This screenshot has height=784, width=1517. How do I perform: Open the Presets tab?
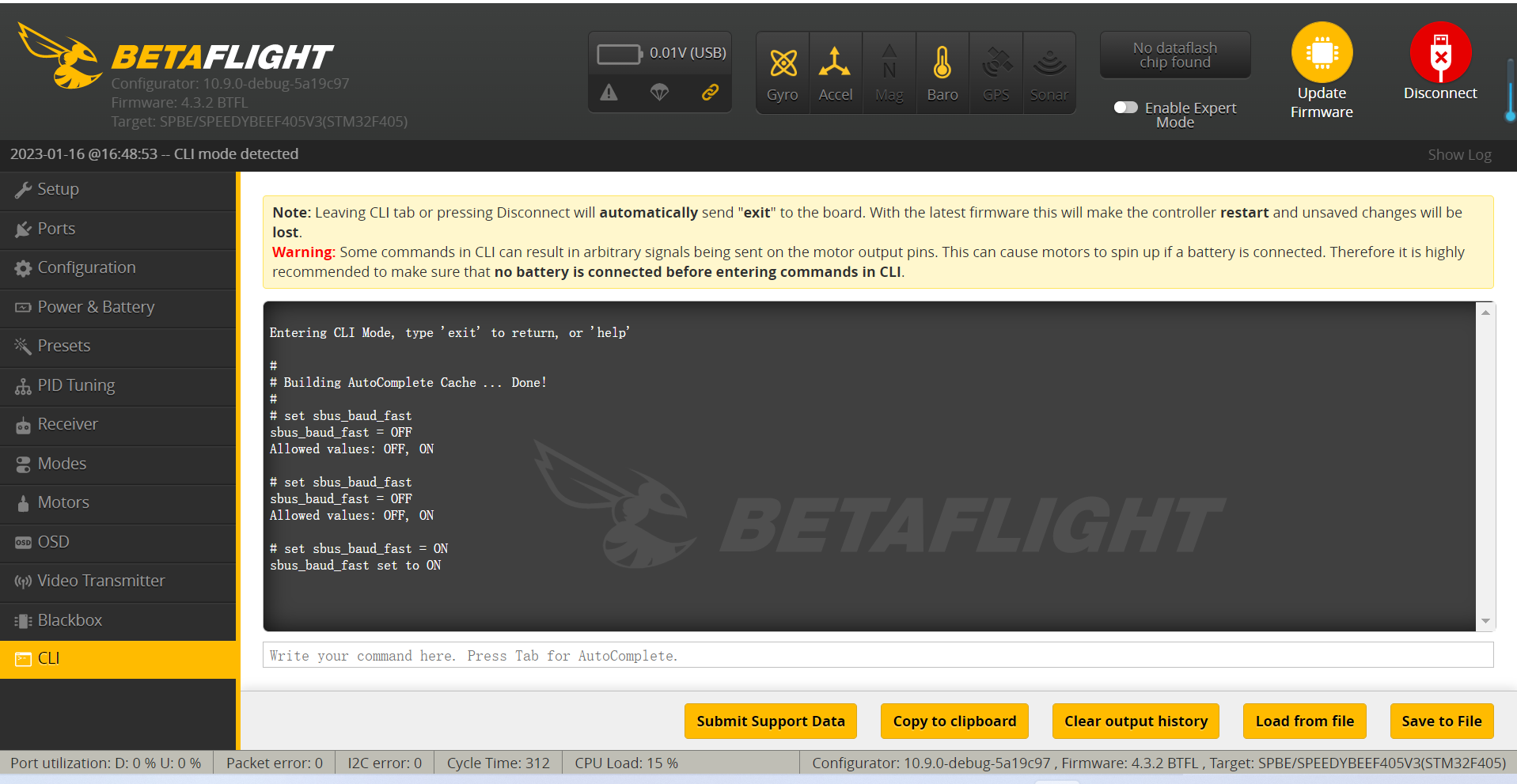tap(118, 347)
